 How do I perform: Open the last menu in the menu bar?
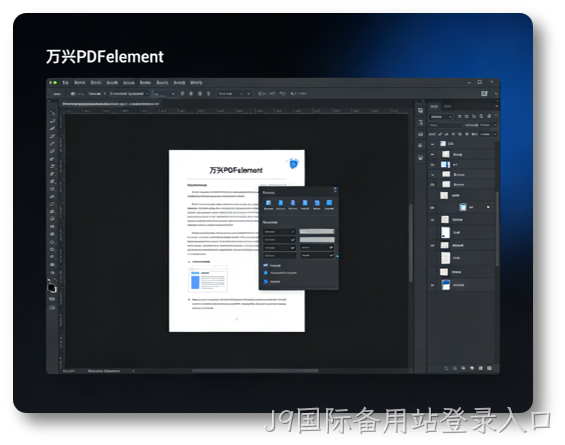point(196,83)
